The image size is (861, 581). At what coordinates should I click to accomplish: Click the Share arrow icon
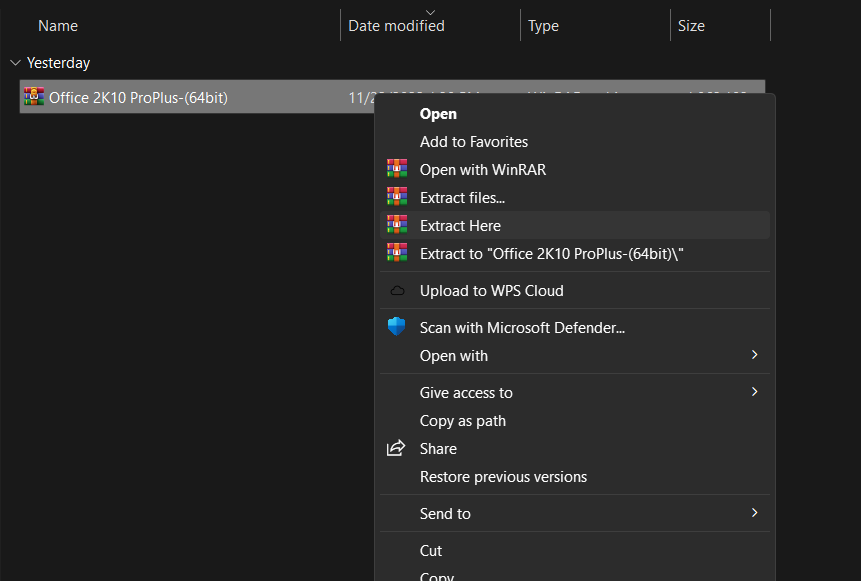[396, 448]
